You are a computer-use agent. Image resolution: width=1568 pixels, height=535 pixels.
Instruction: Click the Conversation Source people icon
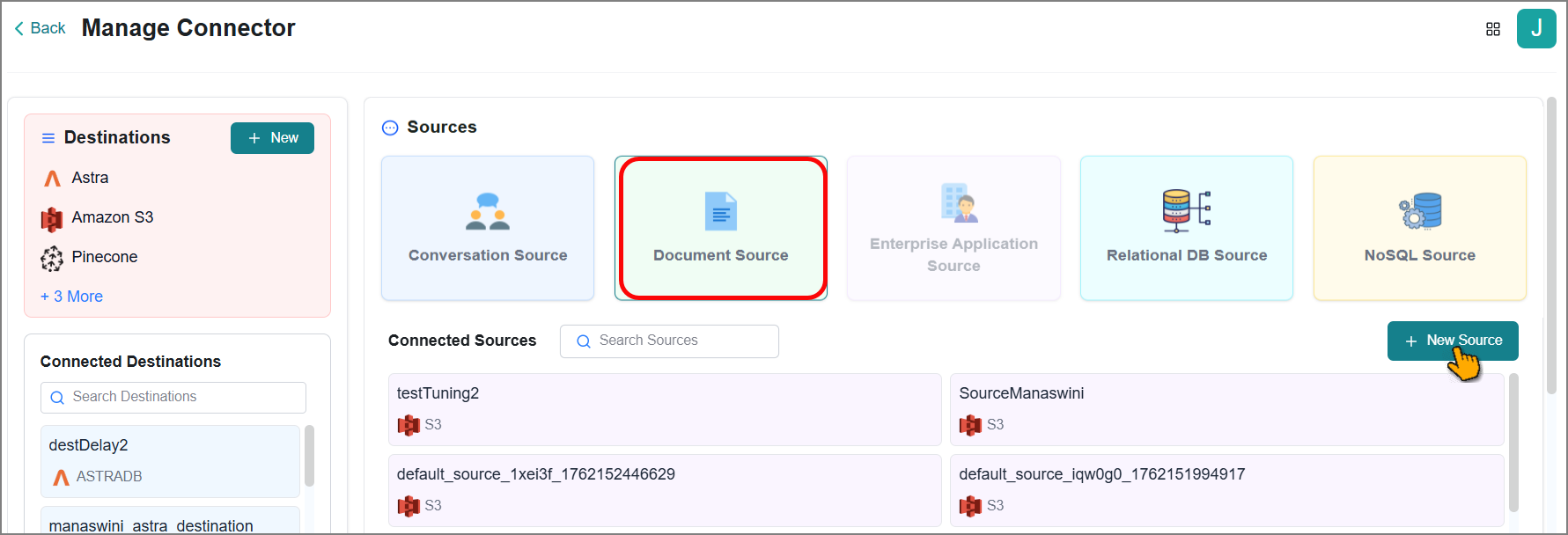488,211
